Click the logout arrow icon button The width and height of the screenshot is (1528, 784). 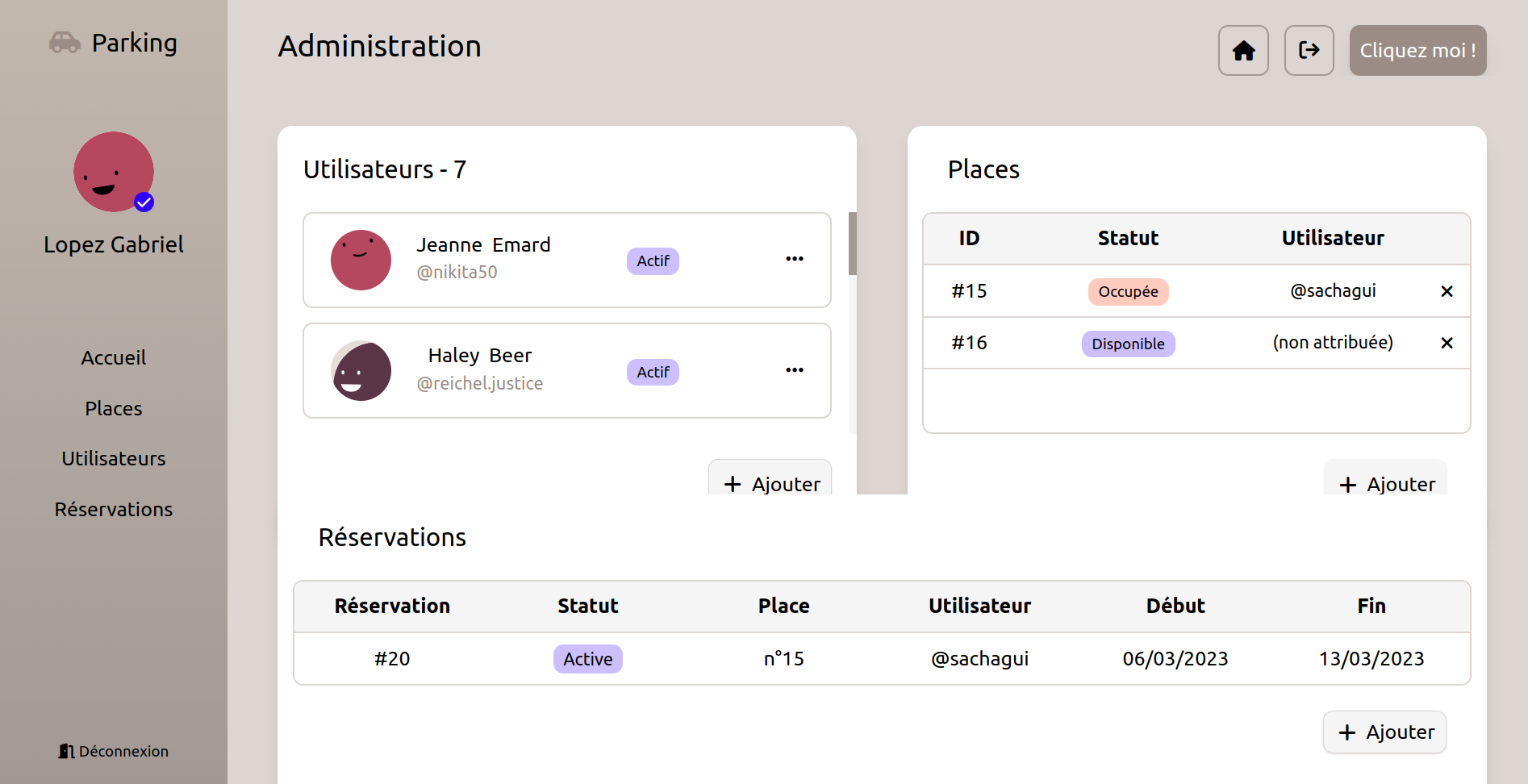[1309, 50]
